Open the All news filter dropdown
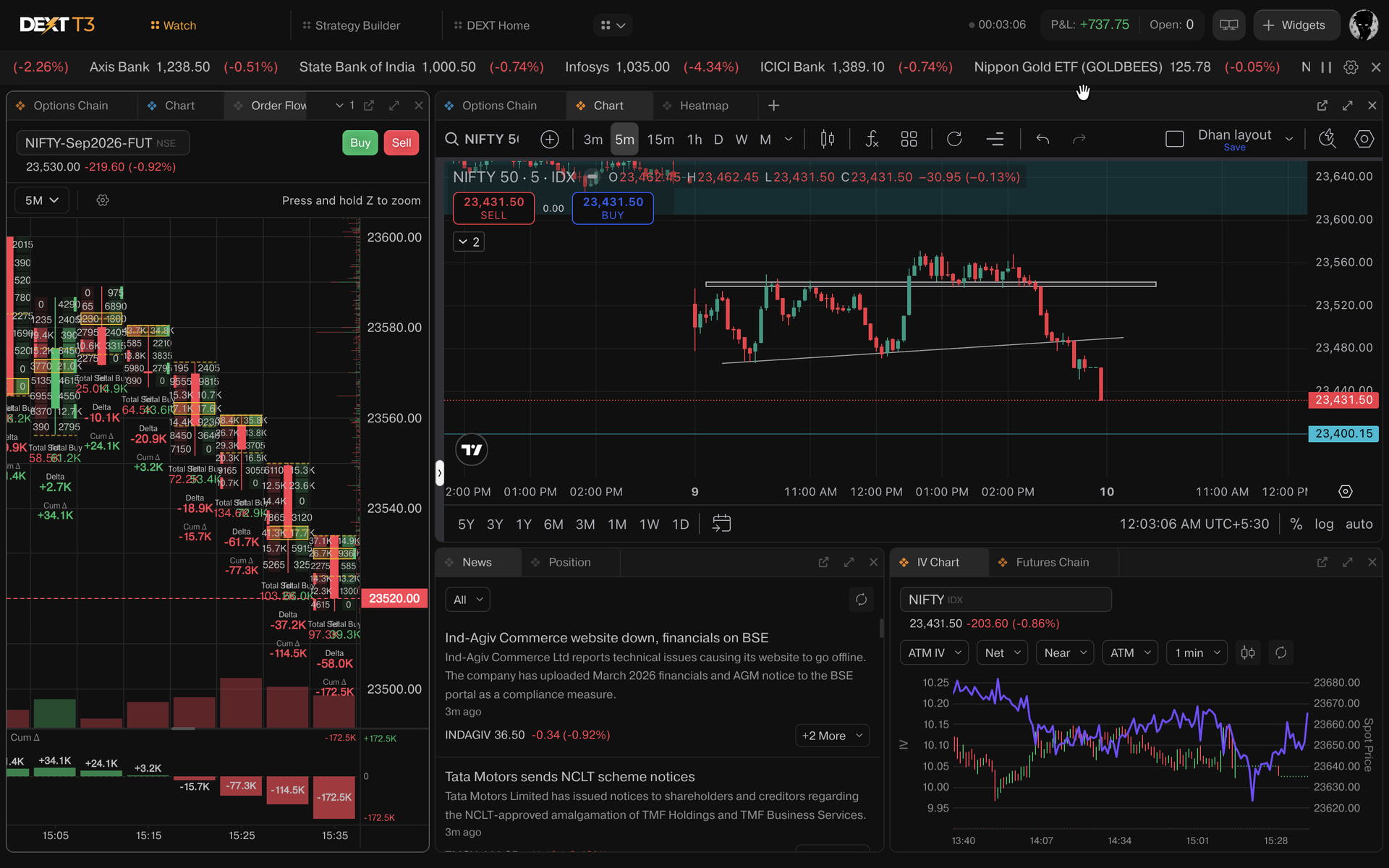This screenshot has width=1389, height=868. click(467, 600)
